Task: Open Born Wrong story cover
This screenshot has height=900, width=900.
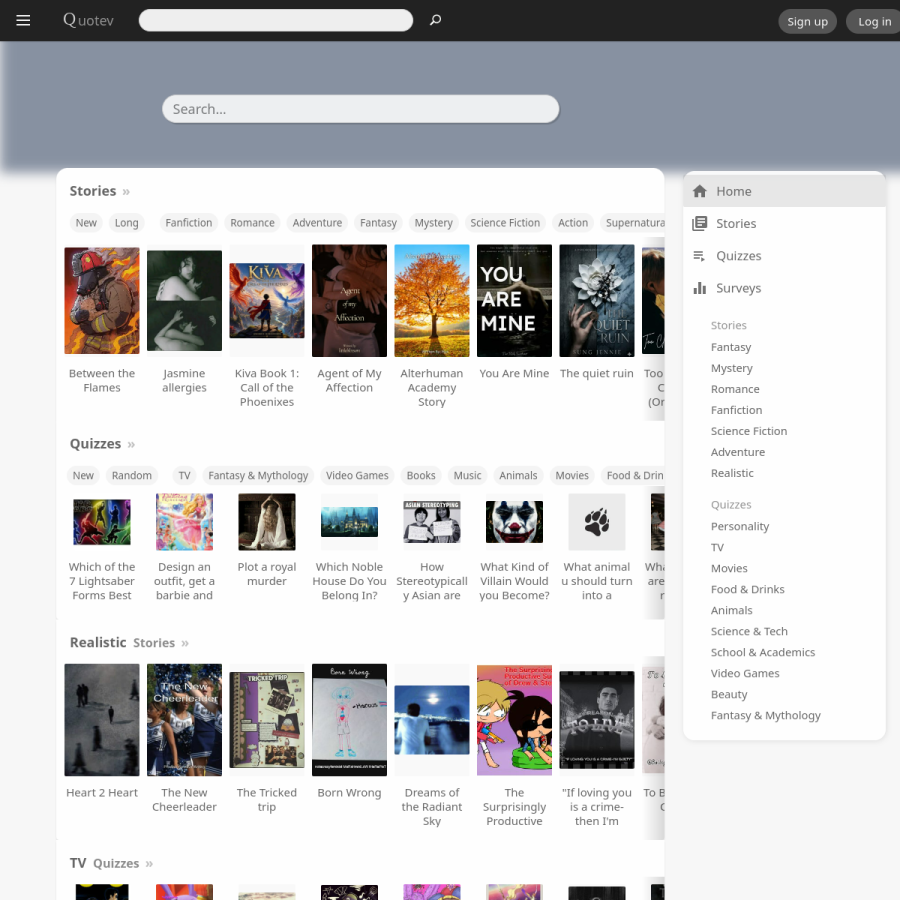Action: pyautogui.click(x=350, y=720)
